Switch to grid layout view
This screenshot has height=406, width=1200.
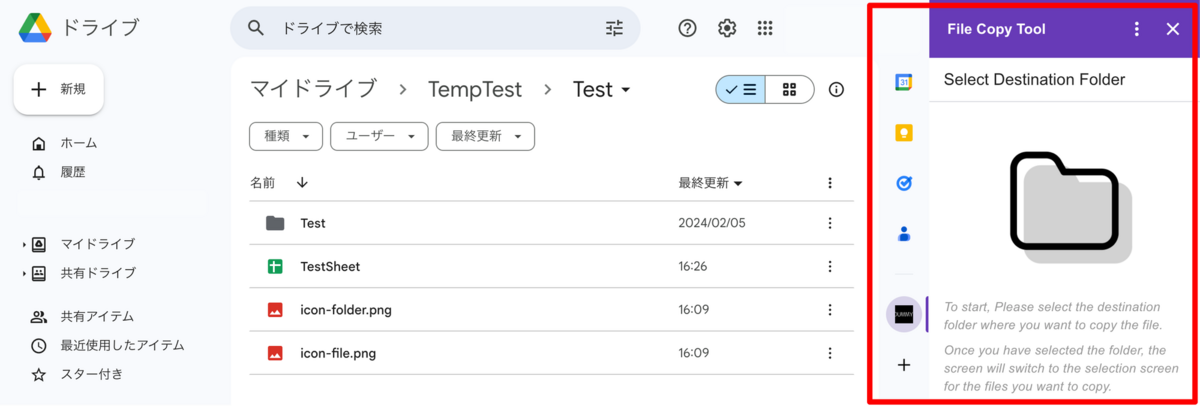pos(790,89)
